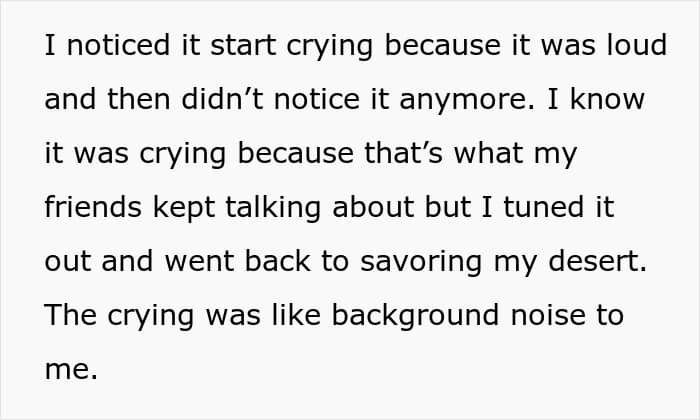Click the word "anymore" in the text
The image size is (700, 420).
(x=462, y=99)
